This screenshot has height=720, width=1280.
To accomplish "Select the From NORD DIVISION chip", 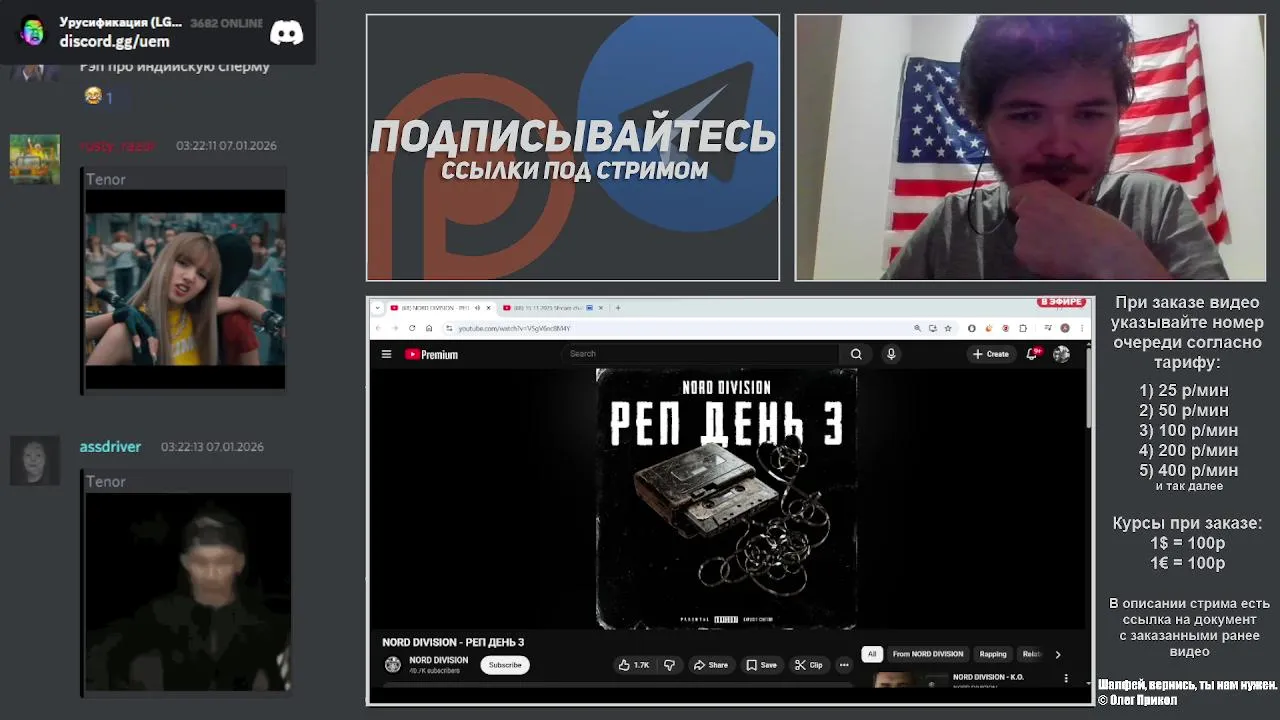I will point(928,654).
